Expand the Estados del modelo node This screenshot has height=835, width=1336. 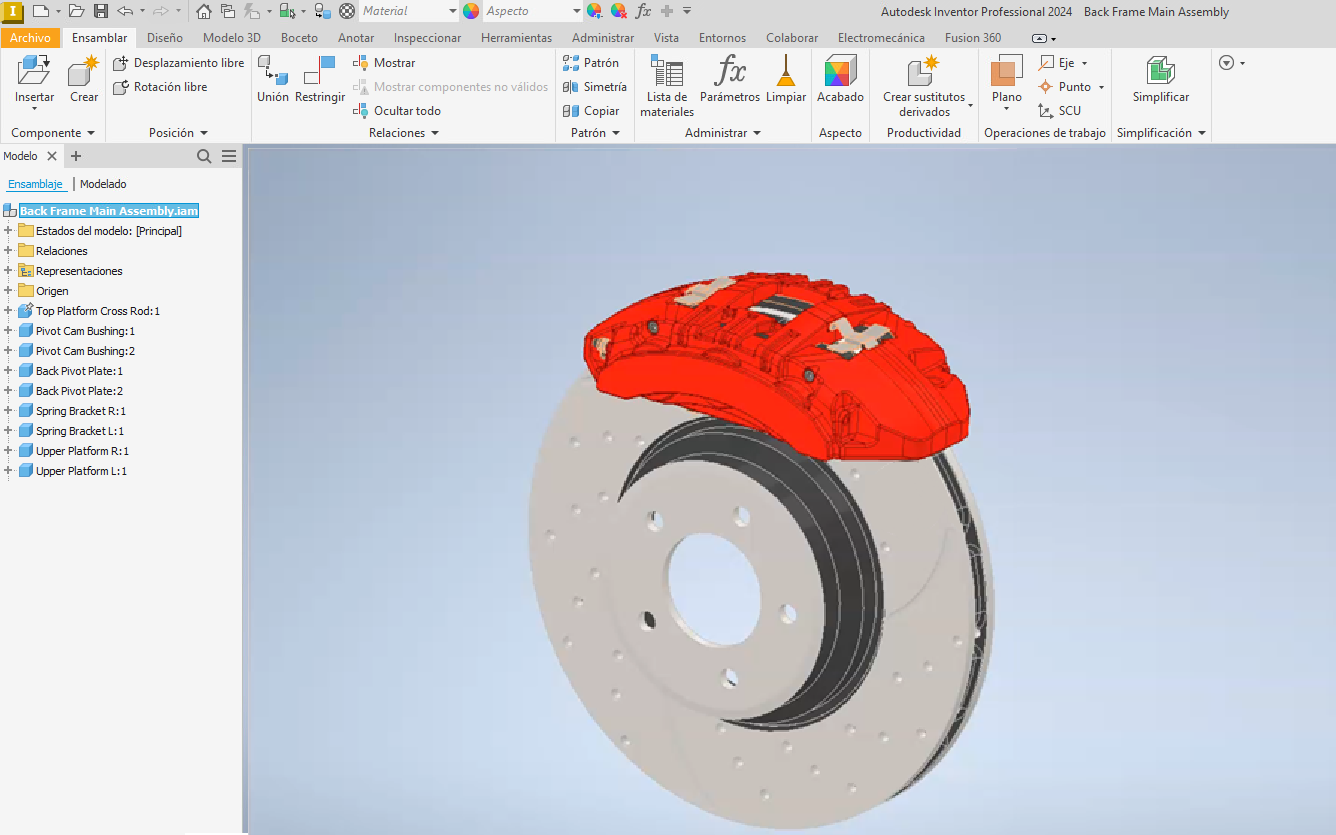[8, 231]
